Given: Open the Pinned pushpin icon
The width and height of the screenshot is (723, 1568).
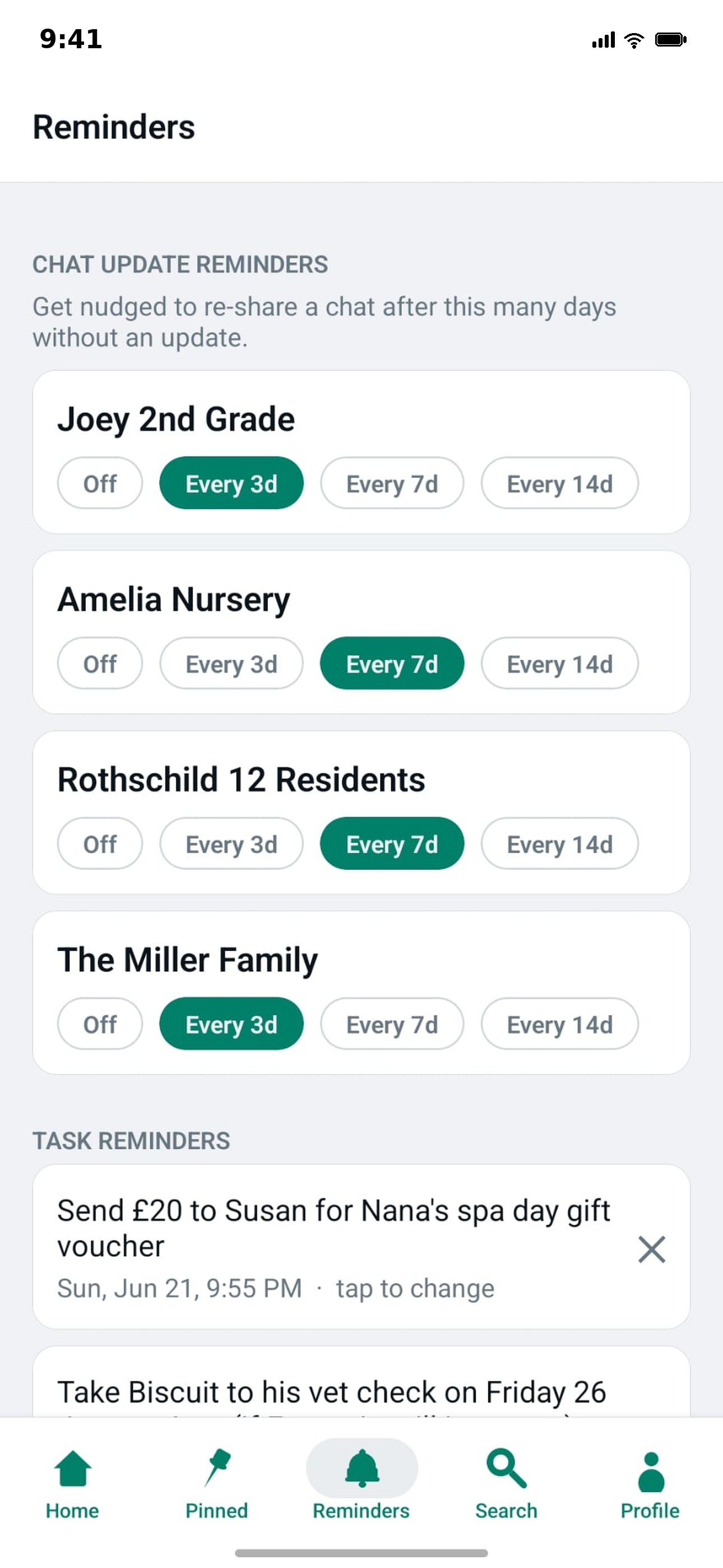Looking at the screenshot, I should point(217,1468).
